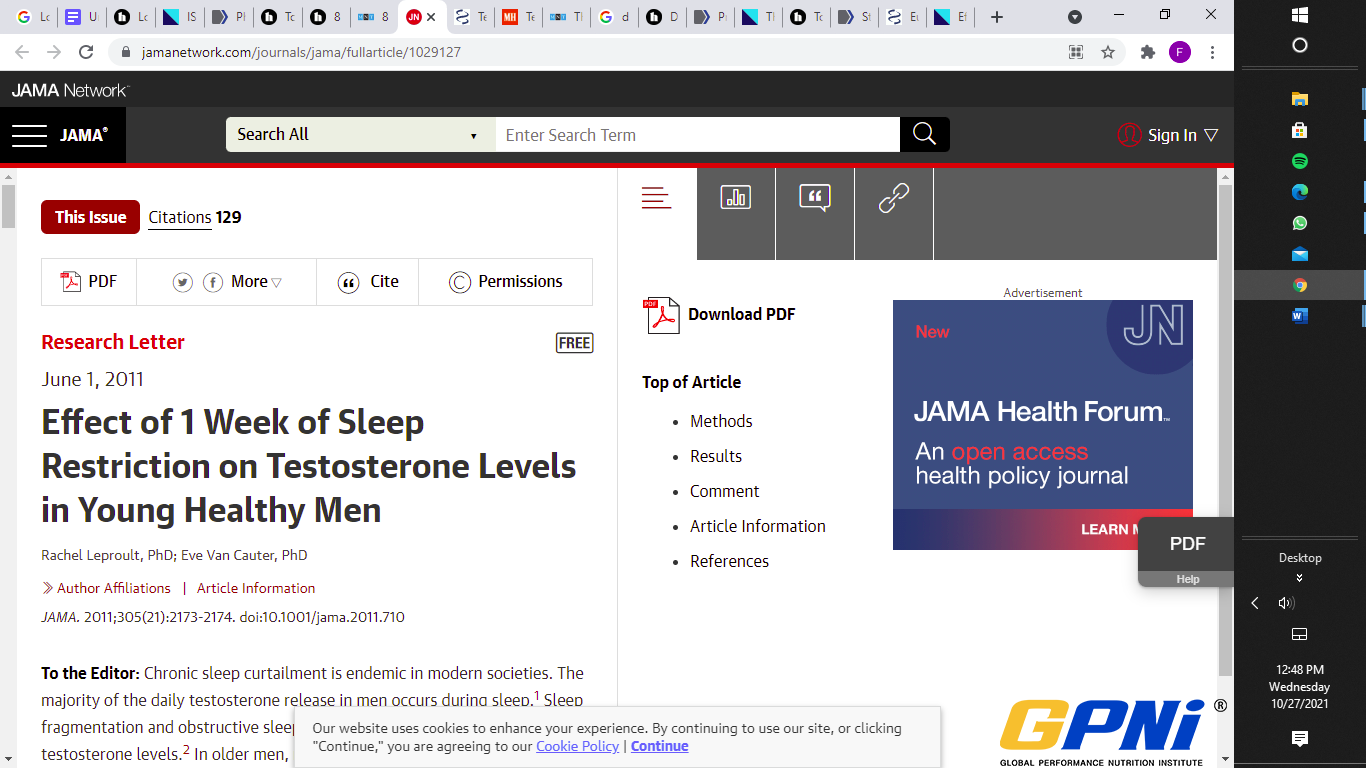Share article via Twitter icon

click(x=182, y=283)
